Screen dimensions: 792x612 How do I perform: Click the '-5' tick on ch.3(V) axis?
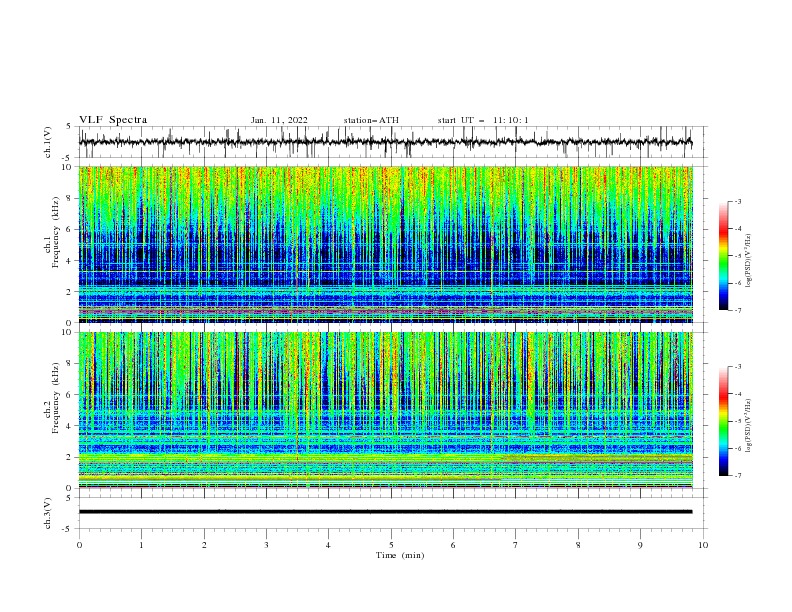(x=68, y=529)
